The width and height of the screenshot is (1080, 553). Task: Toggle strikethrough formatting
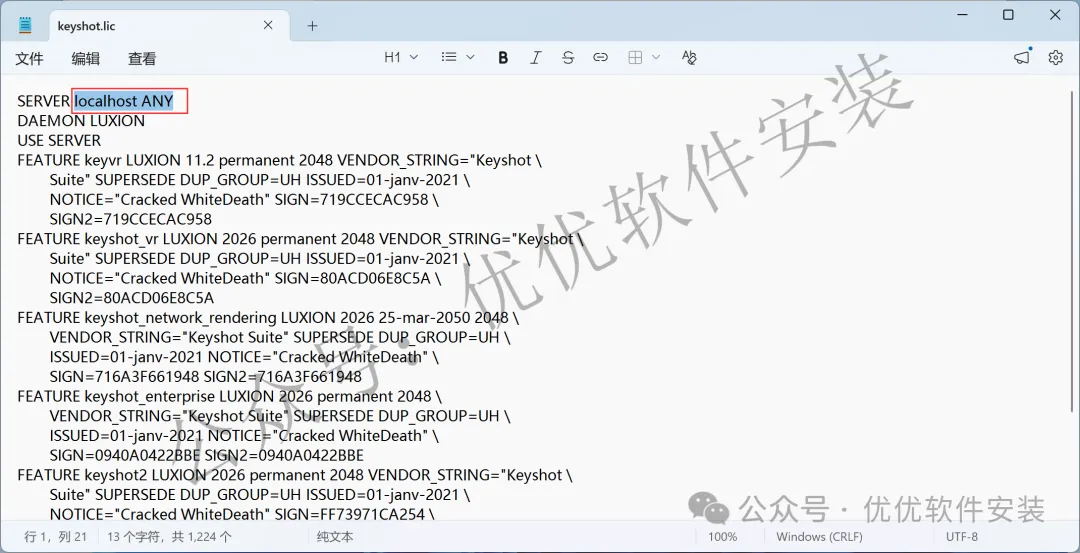tap(568, 58)
